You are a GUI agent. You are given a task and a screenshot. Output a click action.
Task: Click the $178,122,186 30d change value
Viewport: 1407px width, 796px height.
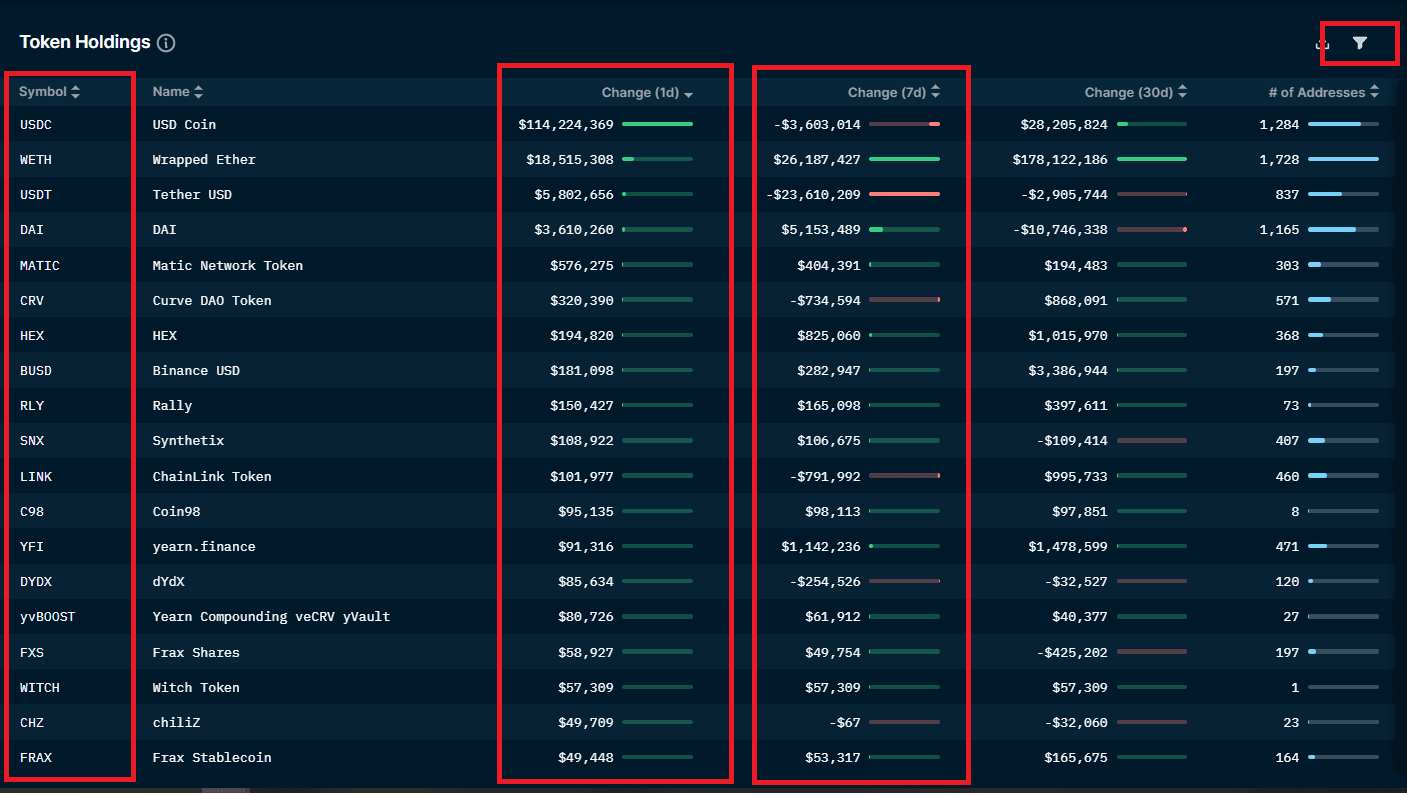1060,160
